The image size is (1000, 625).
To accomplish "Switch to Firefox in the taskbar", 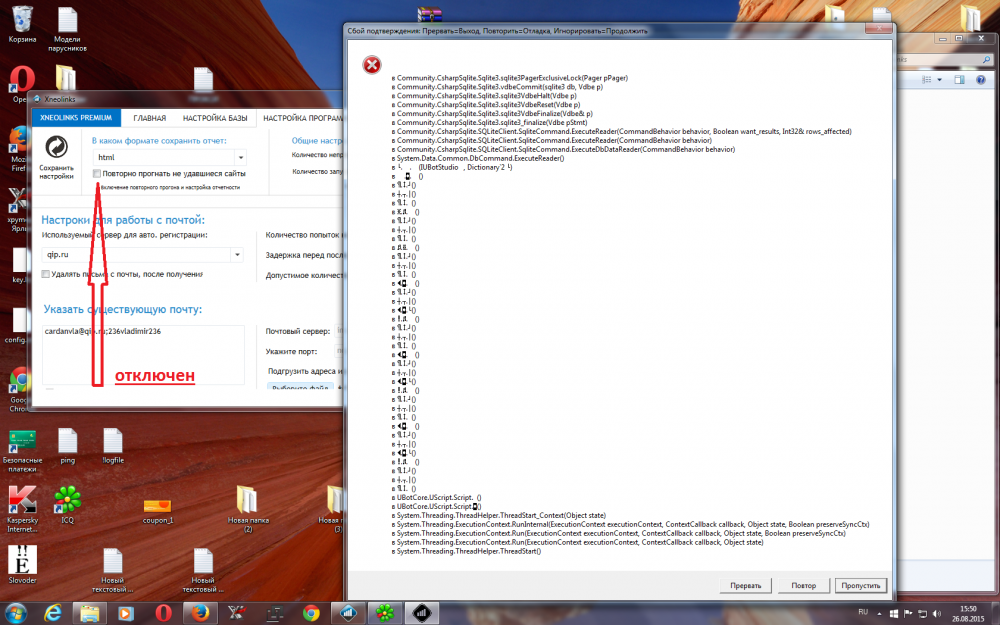I will pos(200,614).
